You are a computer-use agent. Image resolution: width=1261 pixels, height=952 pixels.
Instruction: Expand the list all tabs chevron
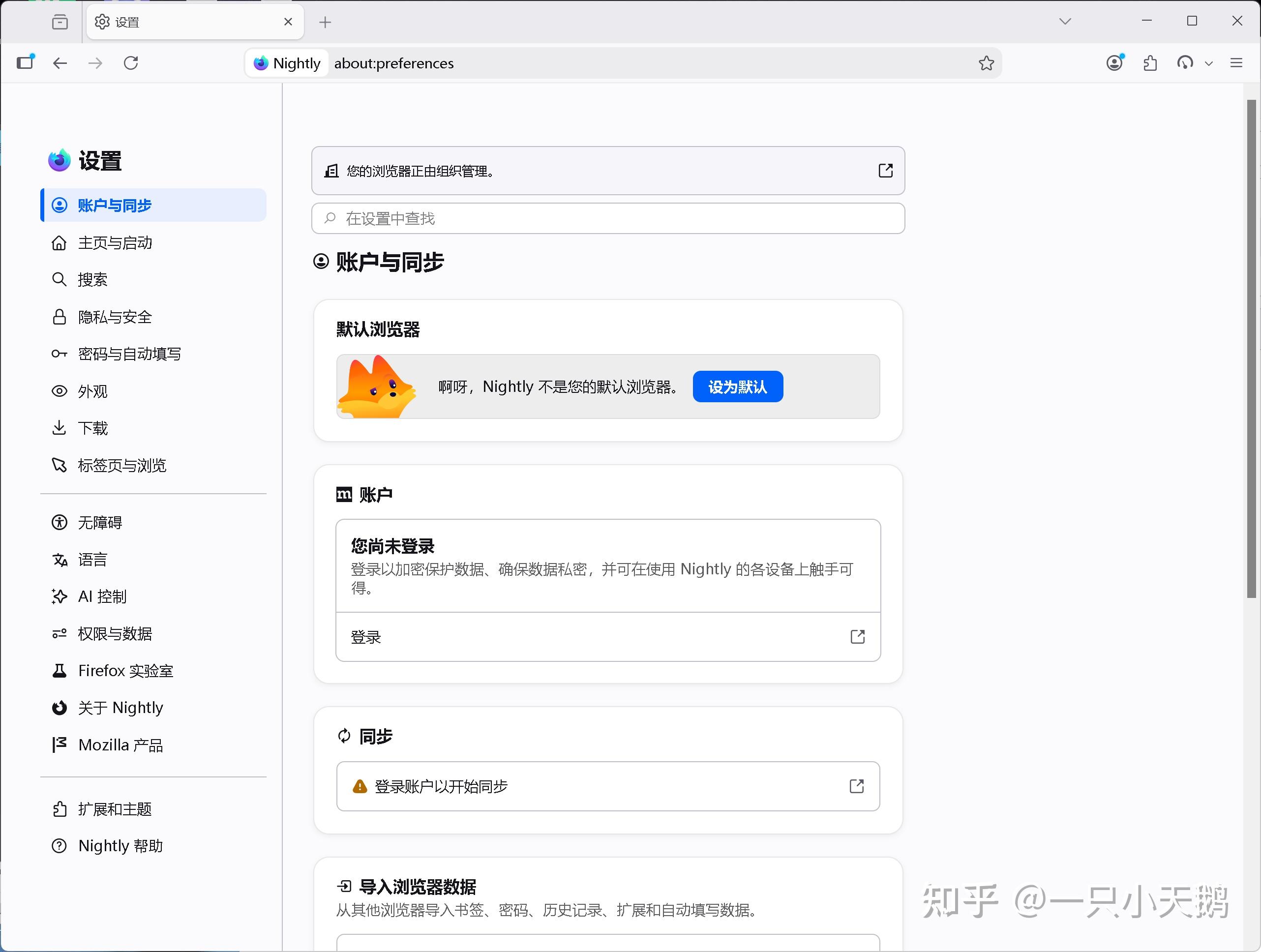[x=1065, y=22]
